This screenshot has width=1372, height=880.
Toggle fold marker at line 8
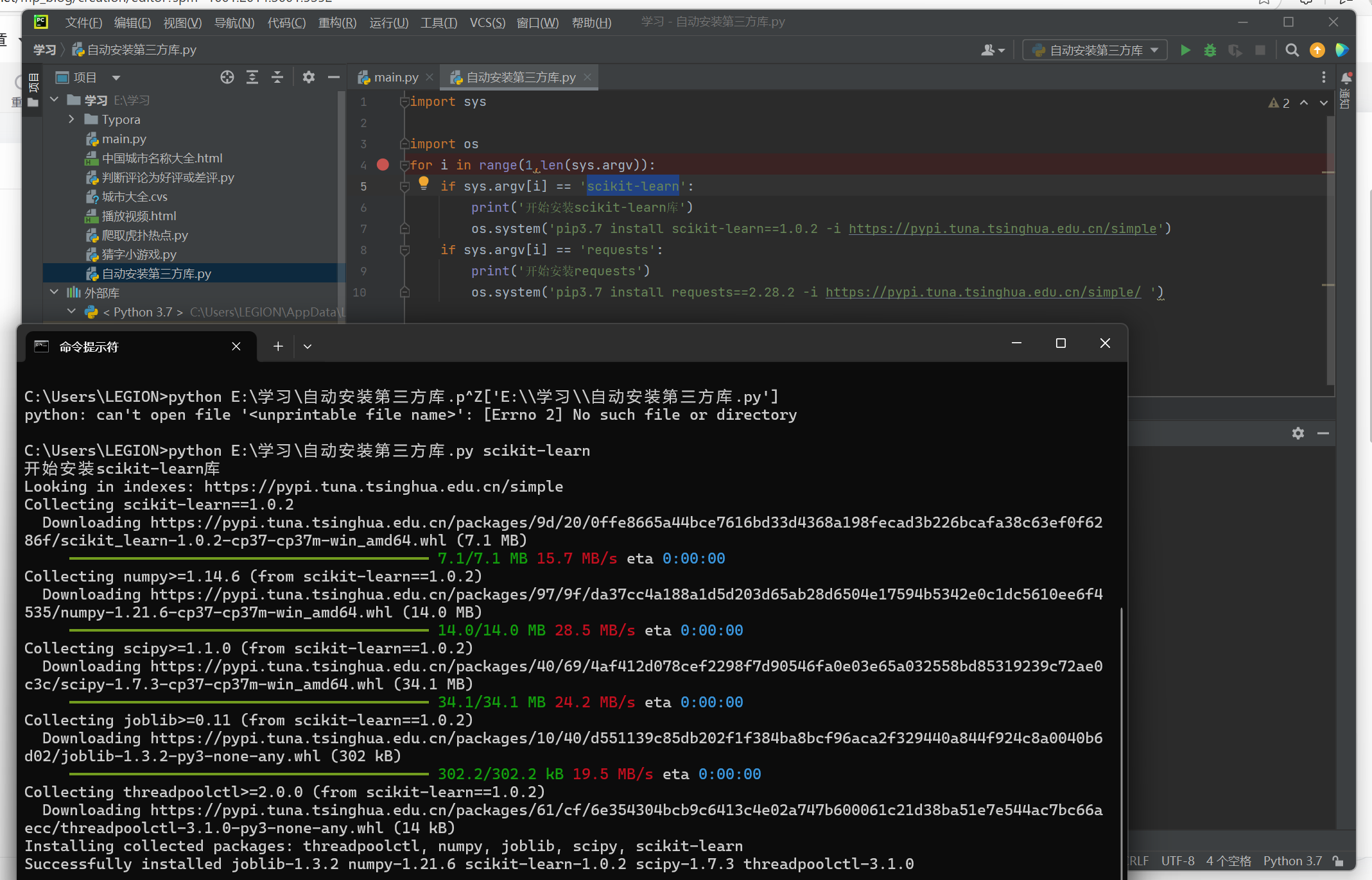click(x=404, y=250)
